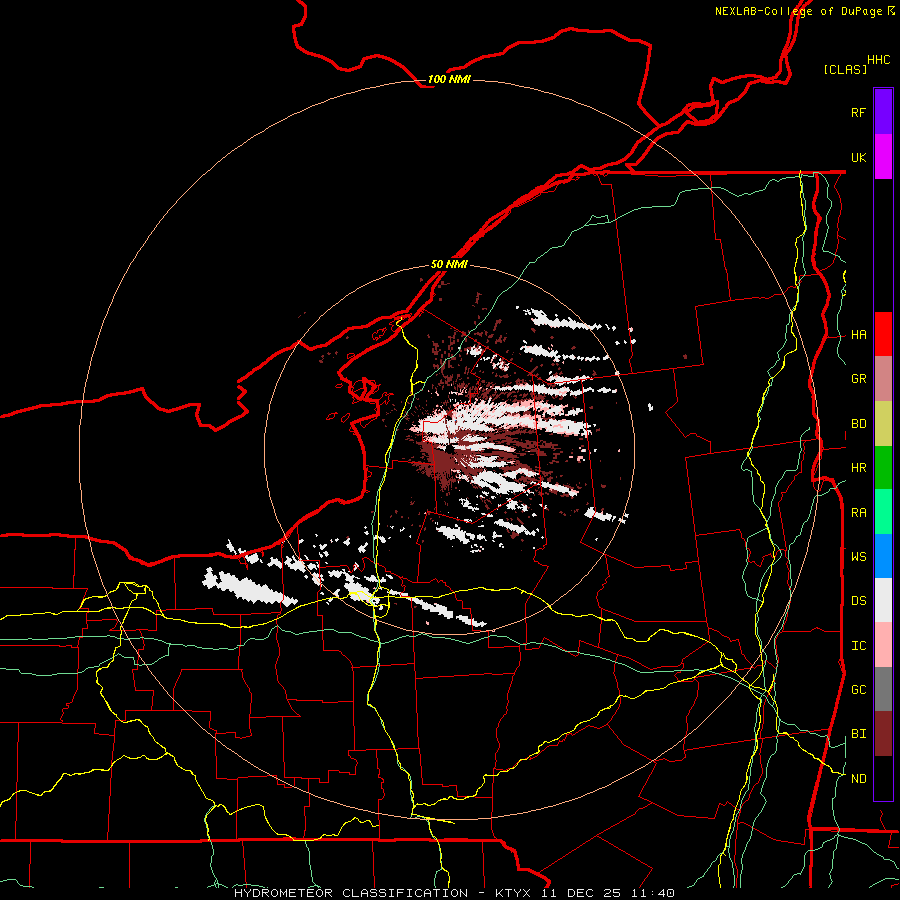
Task: Select the GR legend color block
Action: [x=883, y=379]
